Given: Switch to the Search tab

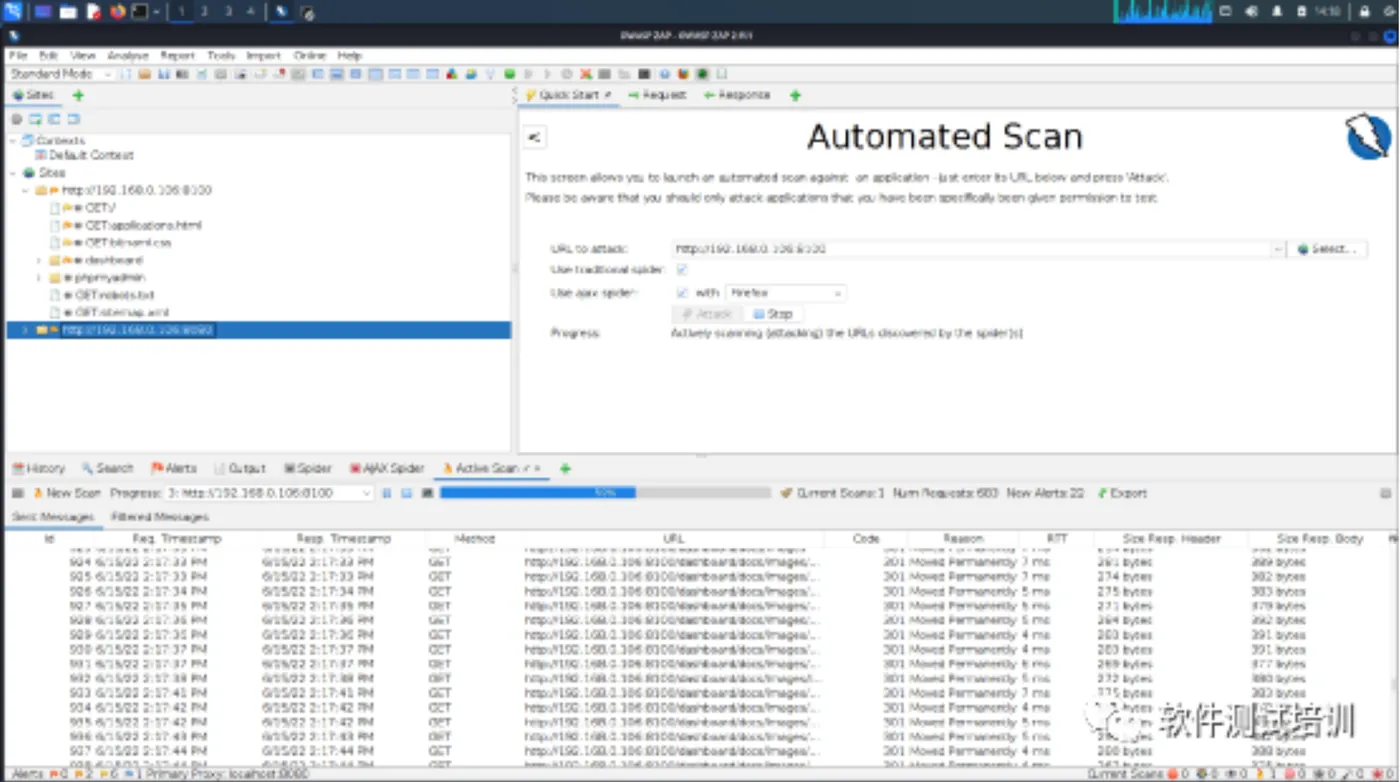Looking at the screenshot, I should pyautogui.click(x=107, y=468).
